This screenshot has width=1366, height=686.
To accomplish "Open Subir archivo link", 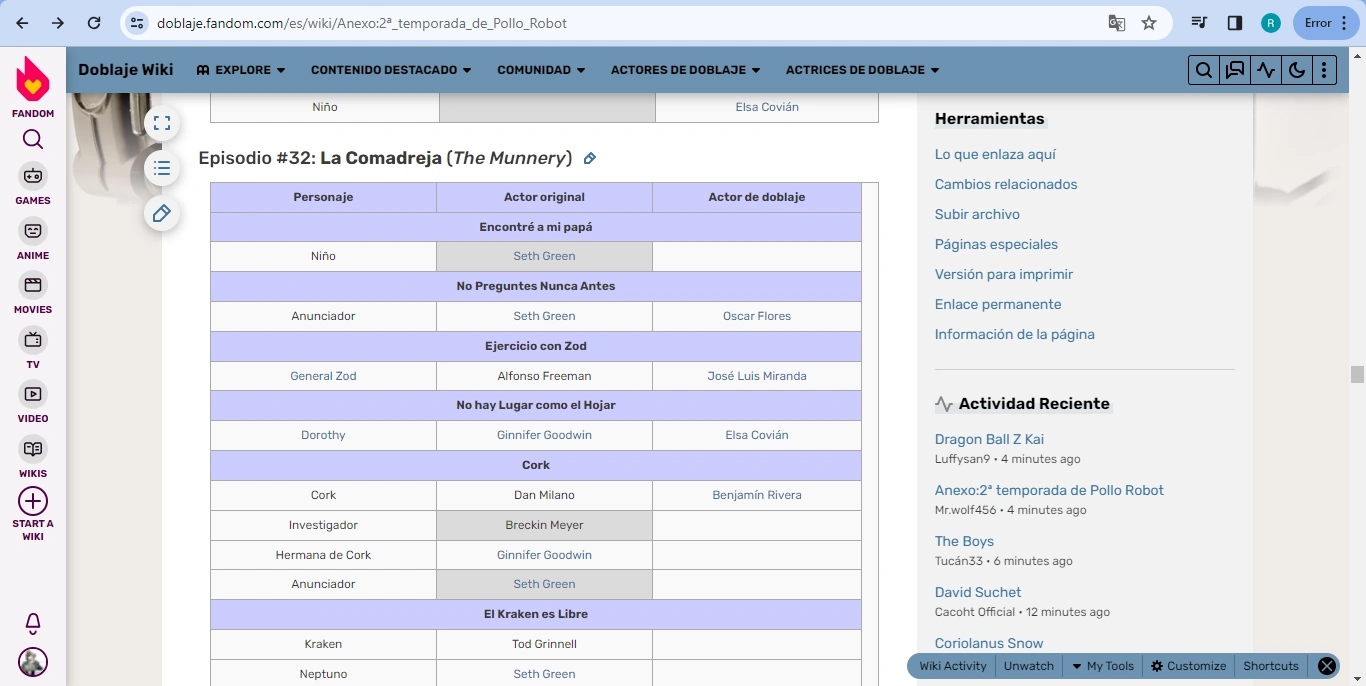I will point(977,214).
